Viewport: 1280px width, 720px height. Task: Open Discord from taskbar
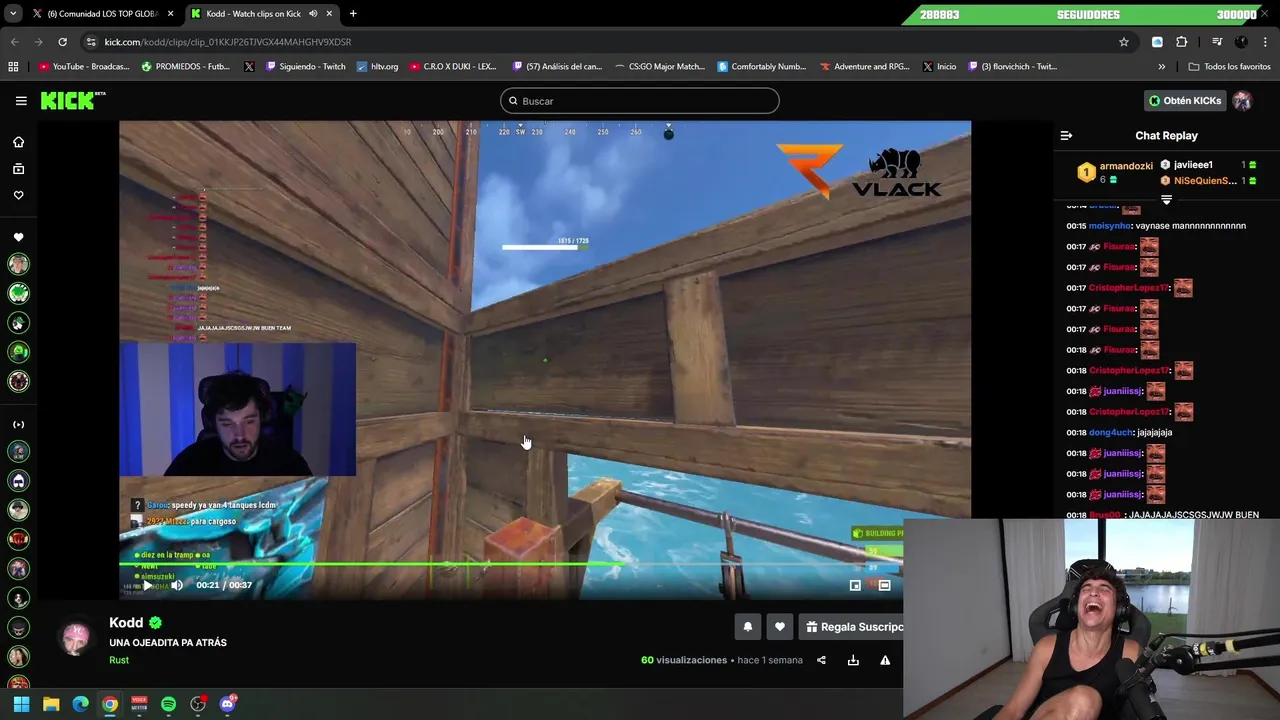[227, 704]
